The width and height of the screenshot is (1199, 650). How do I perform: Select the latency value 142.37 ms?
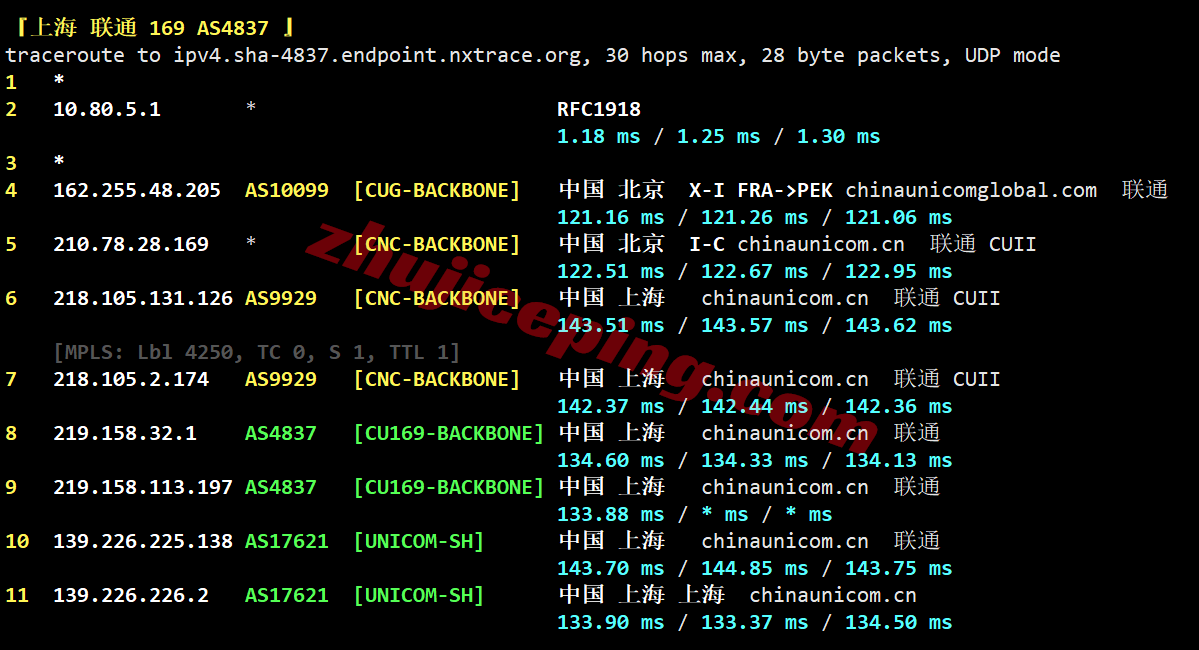pos(610,408)
